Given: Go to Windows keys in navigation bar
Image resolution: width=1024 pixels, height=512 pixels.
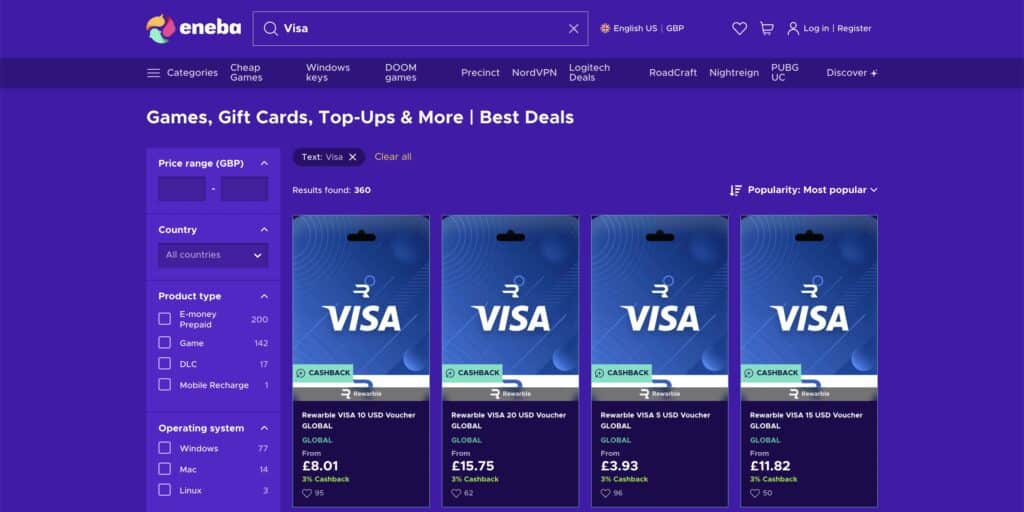Looking at the screenshot, I should coord(328,72).
